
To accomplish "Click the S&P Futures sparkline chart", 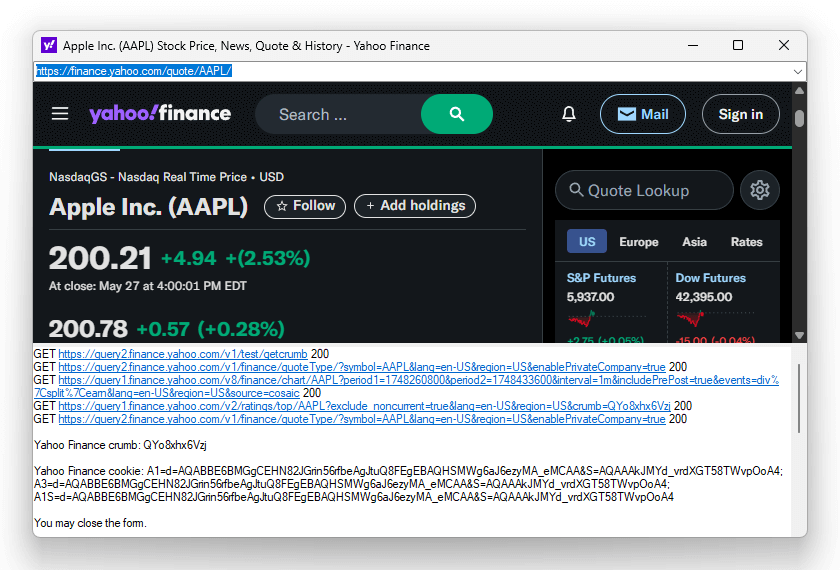I will (x=606, y=319).
